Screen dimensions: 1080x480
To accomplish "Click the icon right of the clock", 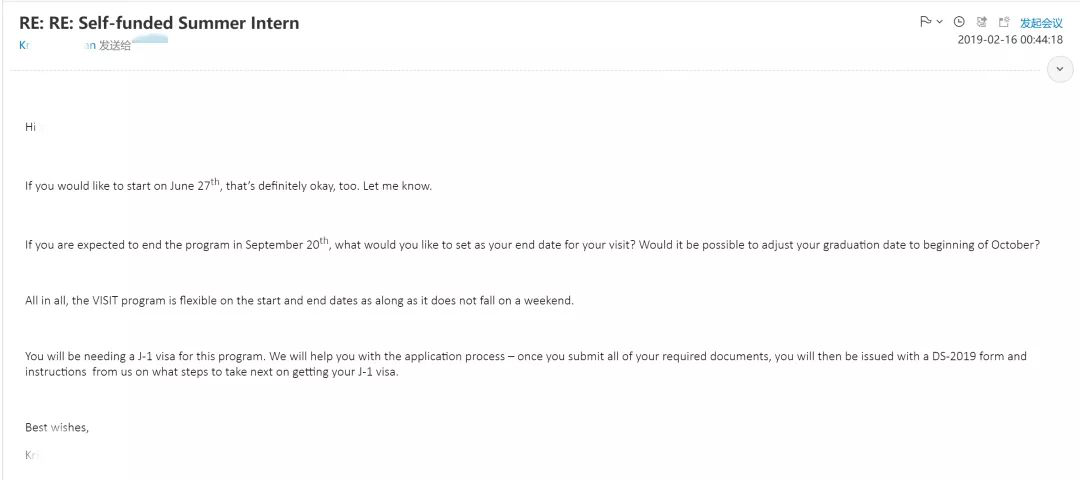I will [x=982, y=22].
